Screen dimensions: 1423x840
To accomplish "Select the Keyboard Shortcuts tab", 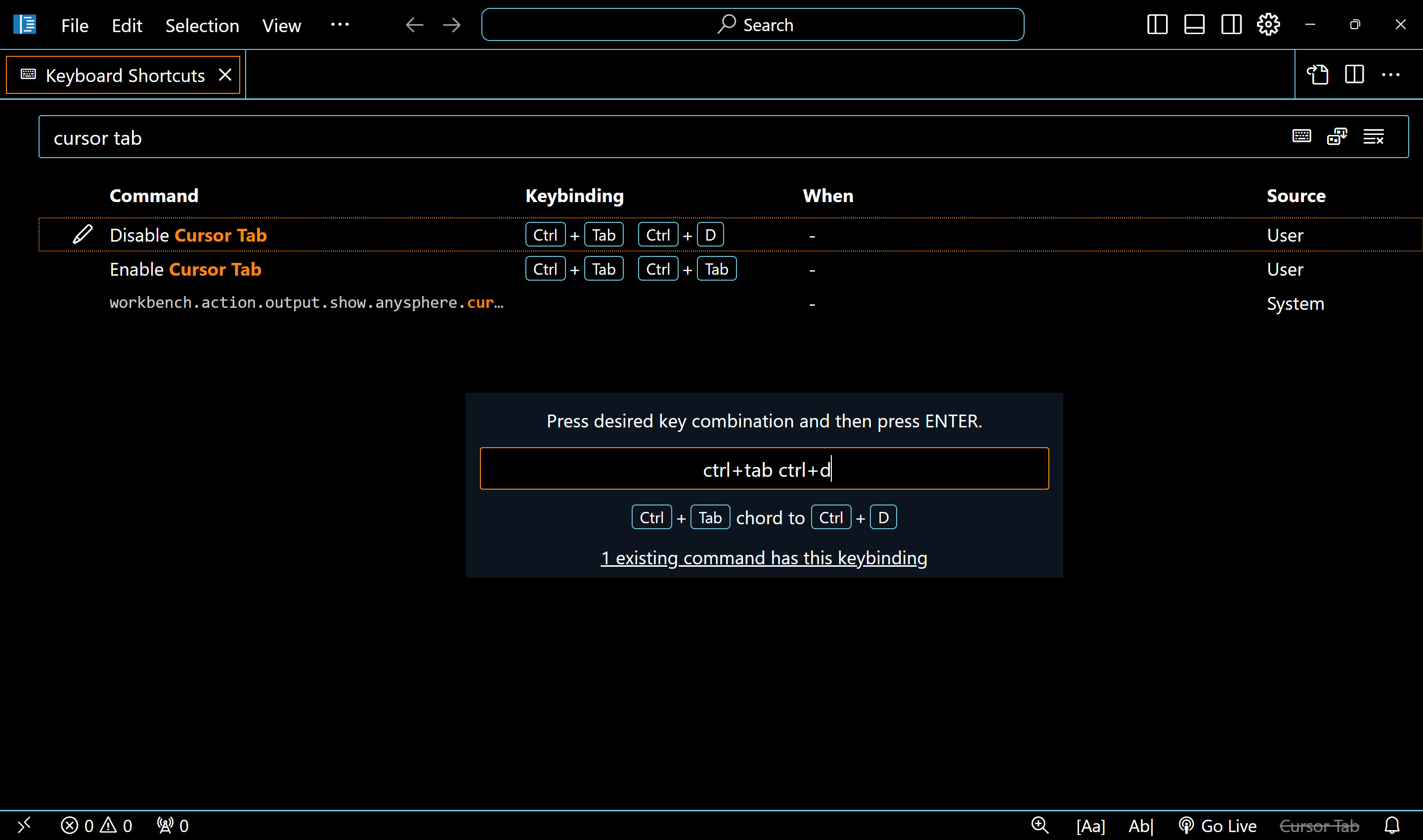I will click(x=123, y=75).
